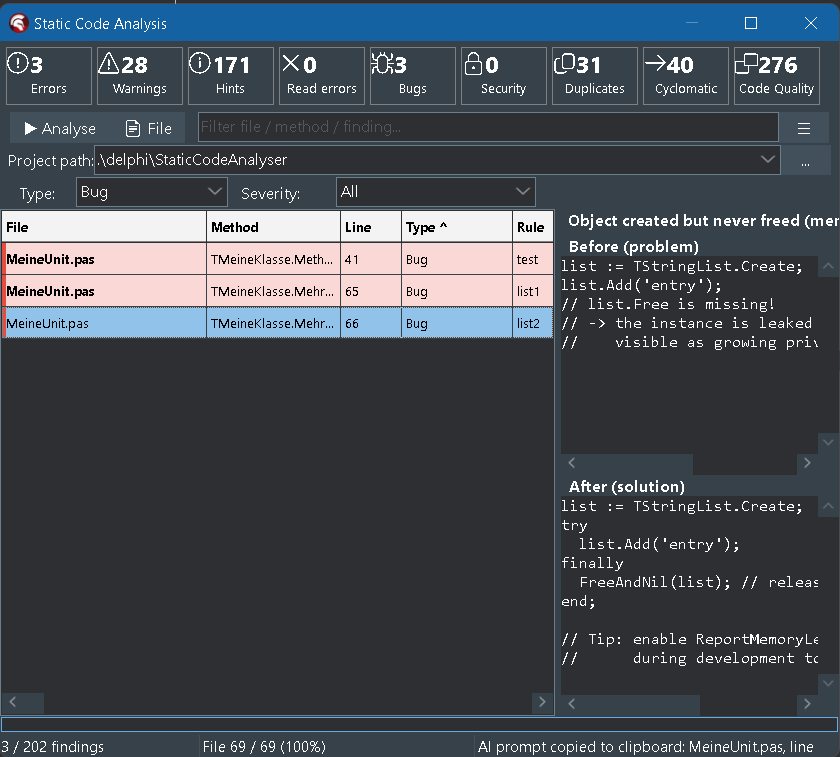Click the 'AI prompt copied to clipboard' status
Image resolution: width=840 pixels, height=757 pixels.
click(x=646, y=746)
